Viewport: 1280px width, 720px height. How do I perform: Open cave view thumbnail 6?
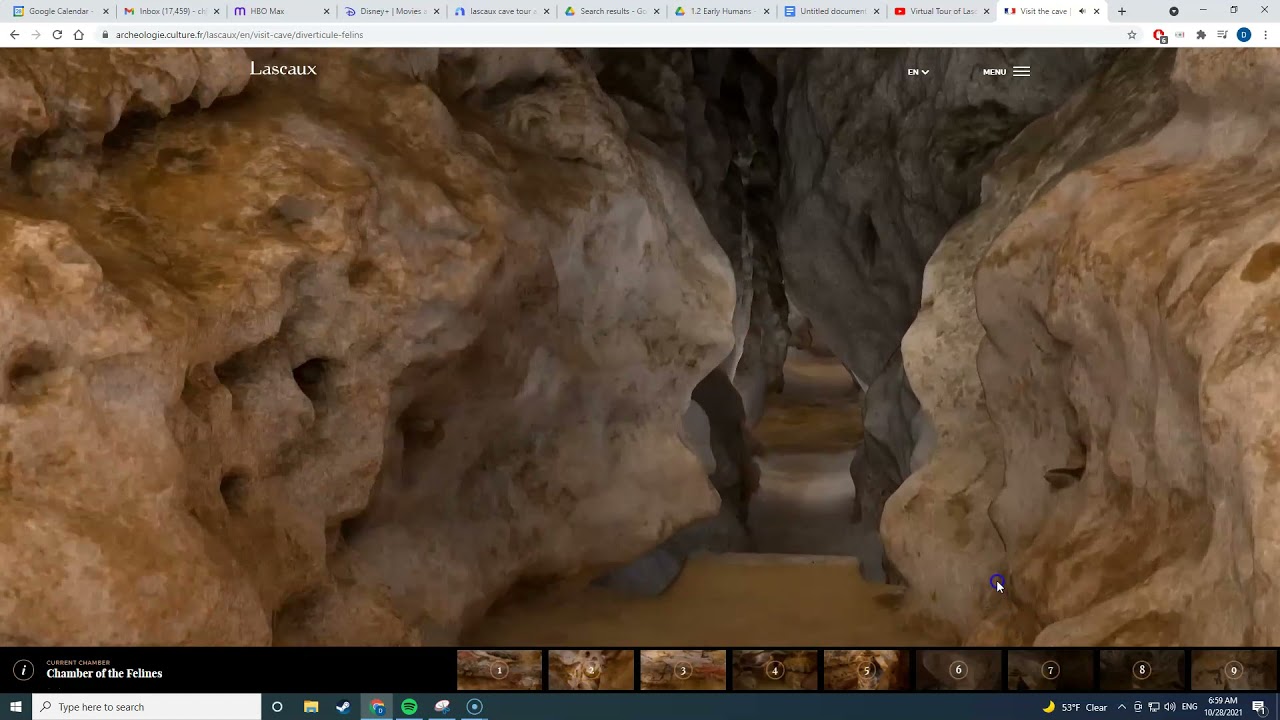point(958,670)
